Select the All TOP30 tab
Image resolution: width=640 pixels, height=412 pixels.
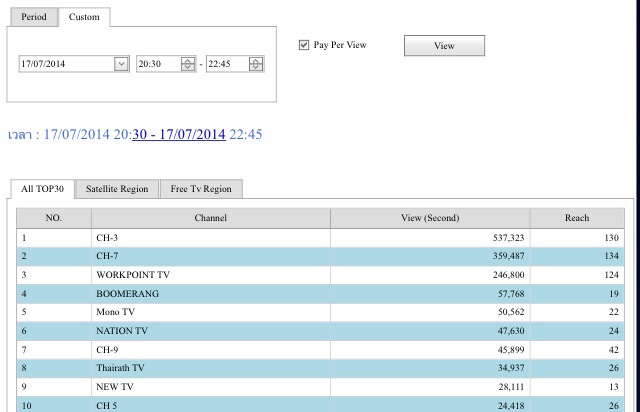coord(42,189)
